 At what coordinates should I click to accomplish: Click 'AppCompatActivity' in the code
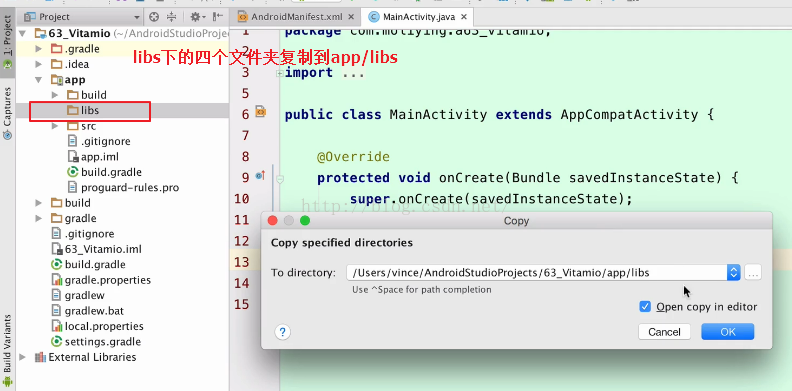629,115
